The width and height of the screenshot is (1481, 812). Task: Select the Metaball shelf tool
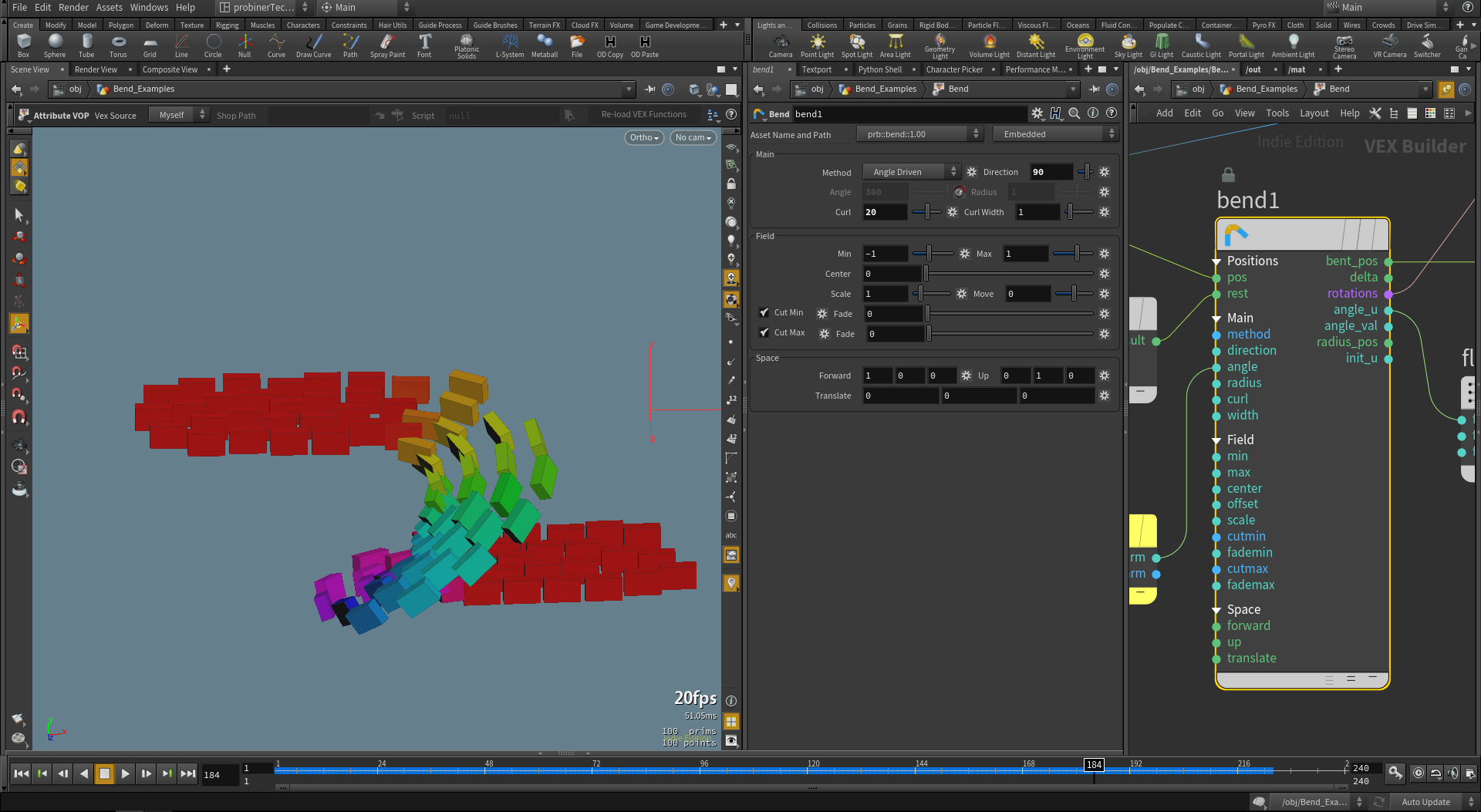544,45
